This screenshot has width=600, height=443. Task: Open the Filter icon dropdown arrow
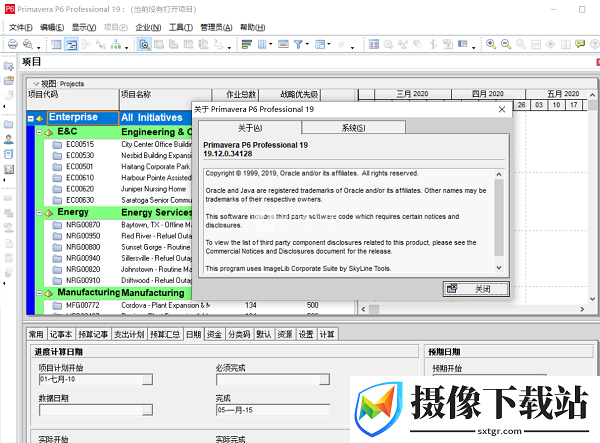pos(307,44)
